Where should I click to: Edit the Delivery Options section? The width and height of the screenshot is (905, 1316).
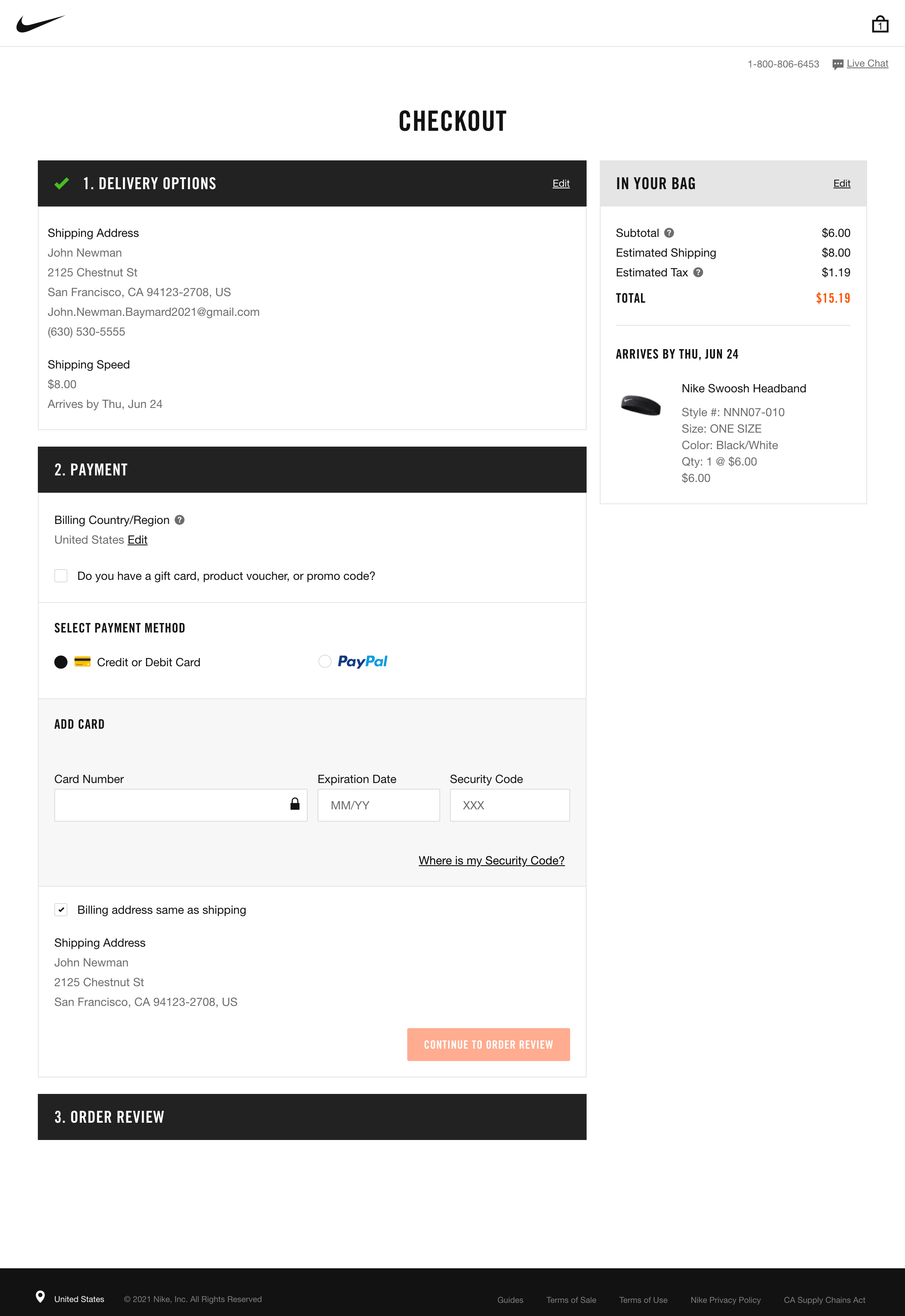pyautogui.click(x=561, y=183)
